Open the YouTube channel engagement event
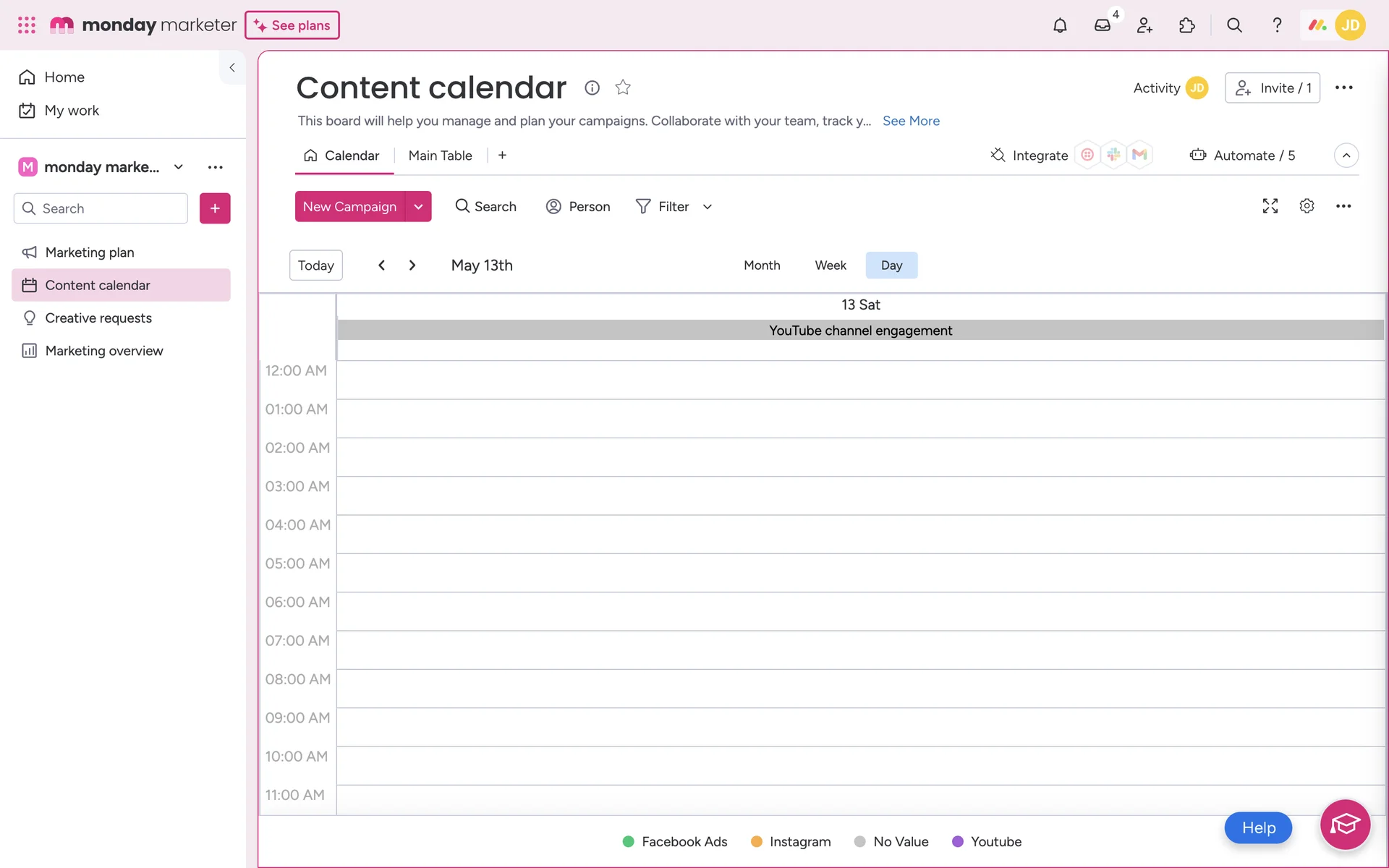Image resolution: width=1389 pixels, height=868 pixels. [x=860, y=331]
